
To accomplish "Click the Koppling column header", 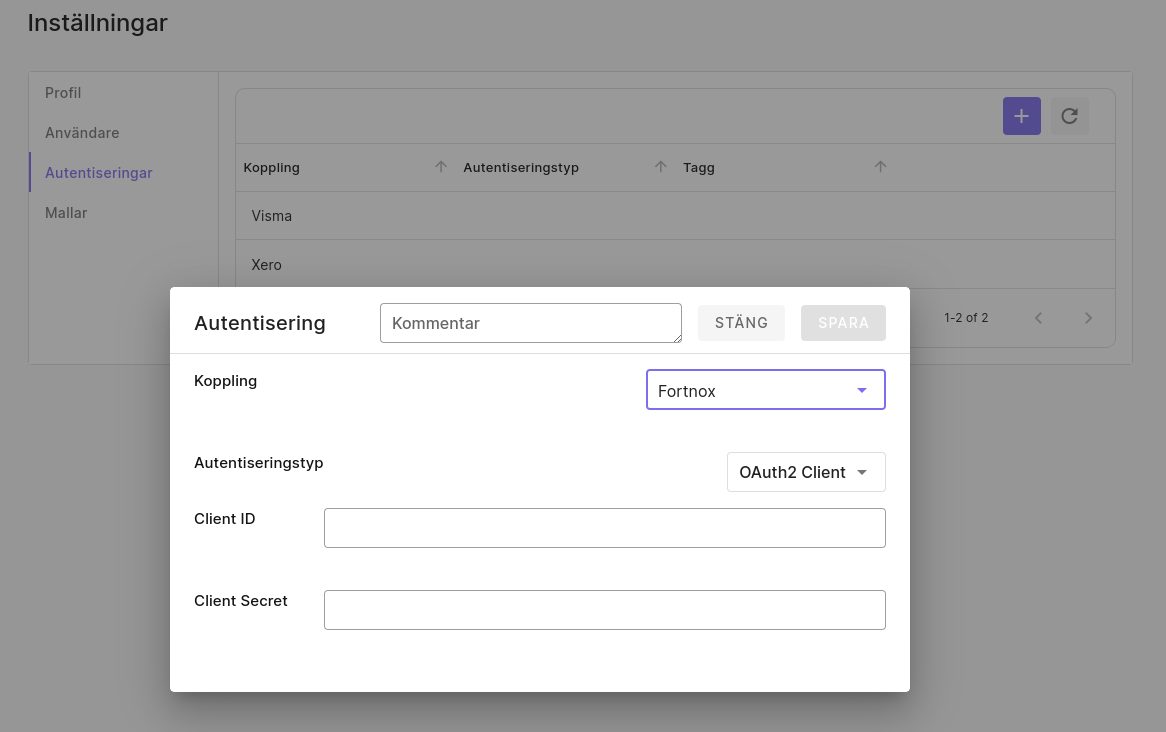I will [271, 167].
